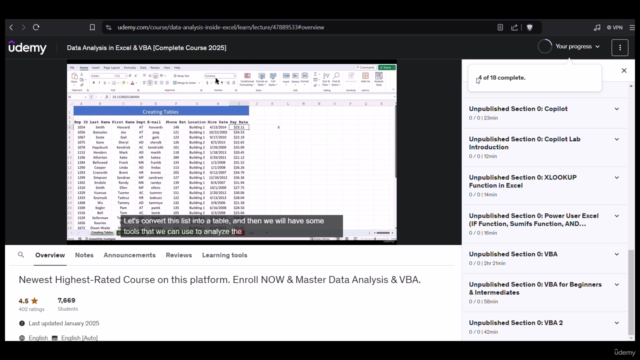
Task: Switch to the Notes tab
Action: (84, 255)
